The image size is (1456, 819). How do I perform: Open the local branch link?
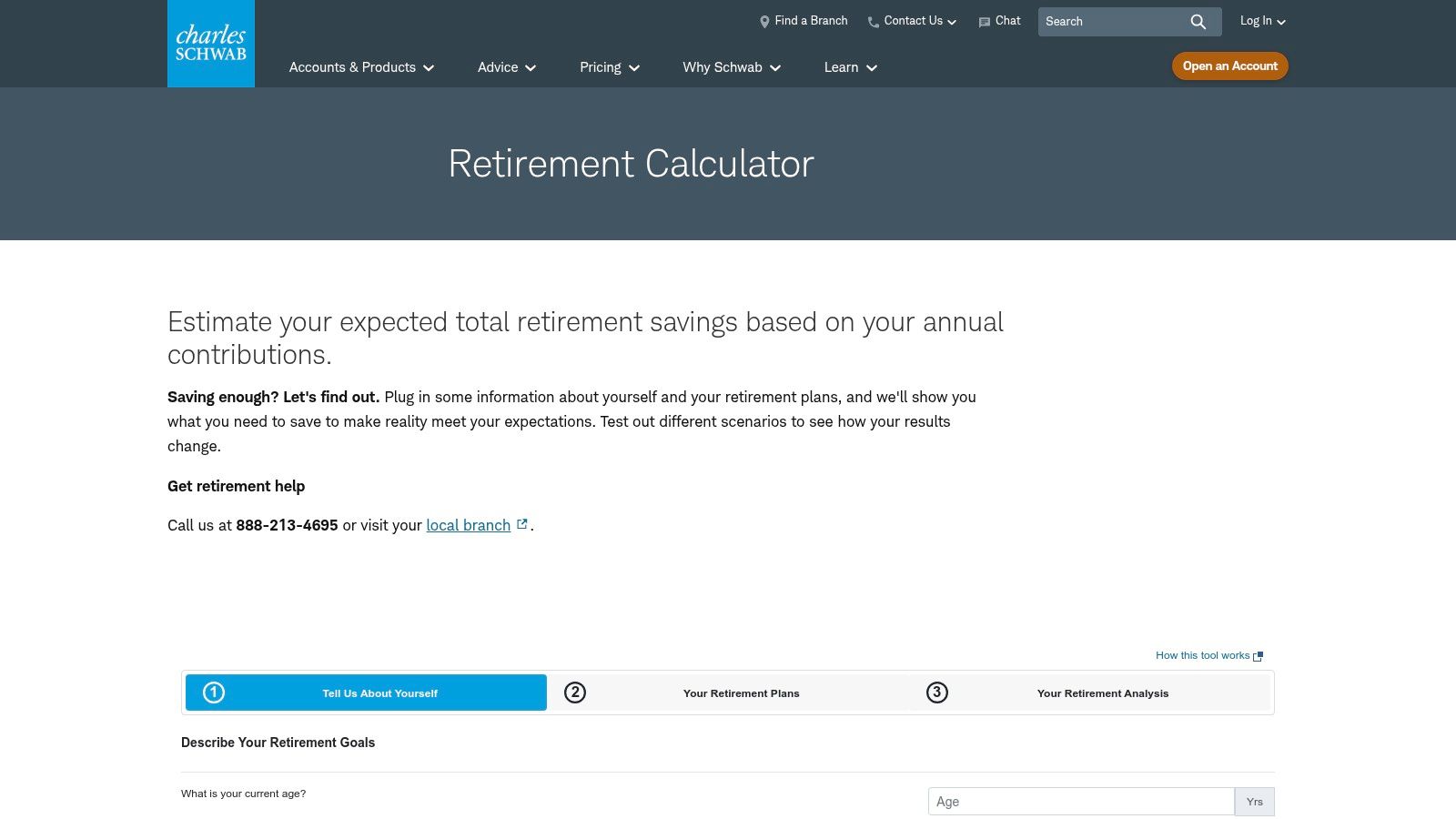pyautogui.click(x=468, y=525)
